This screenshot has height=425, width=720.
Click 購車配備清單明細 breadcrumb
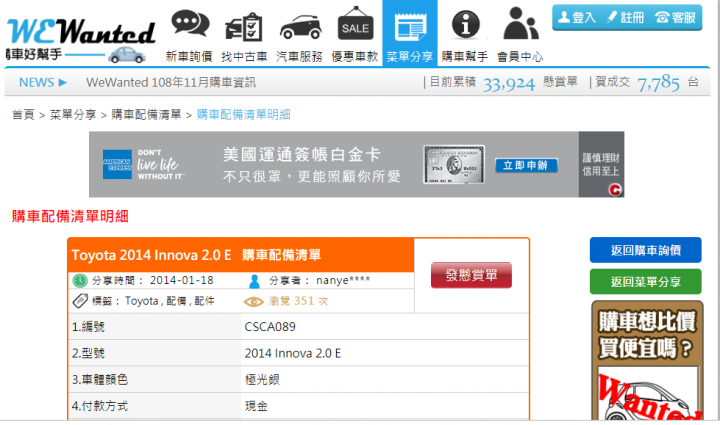click(243, 115)
